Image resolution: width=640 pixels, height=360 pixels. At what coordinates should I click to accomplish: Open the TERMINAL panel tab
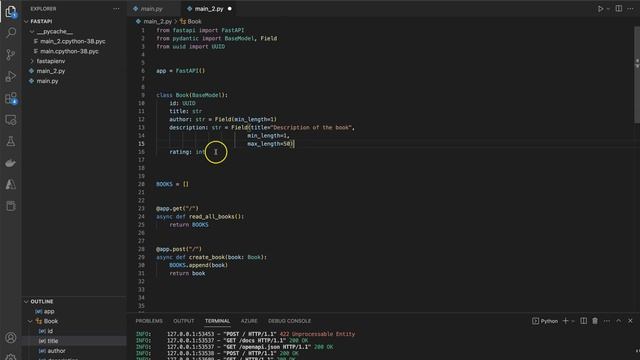click(218, 321)
